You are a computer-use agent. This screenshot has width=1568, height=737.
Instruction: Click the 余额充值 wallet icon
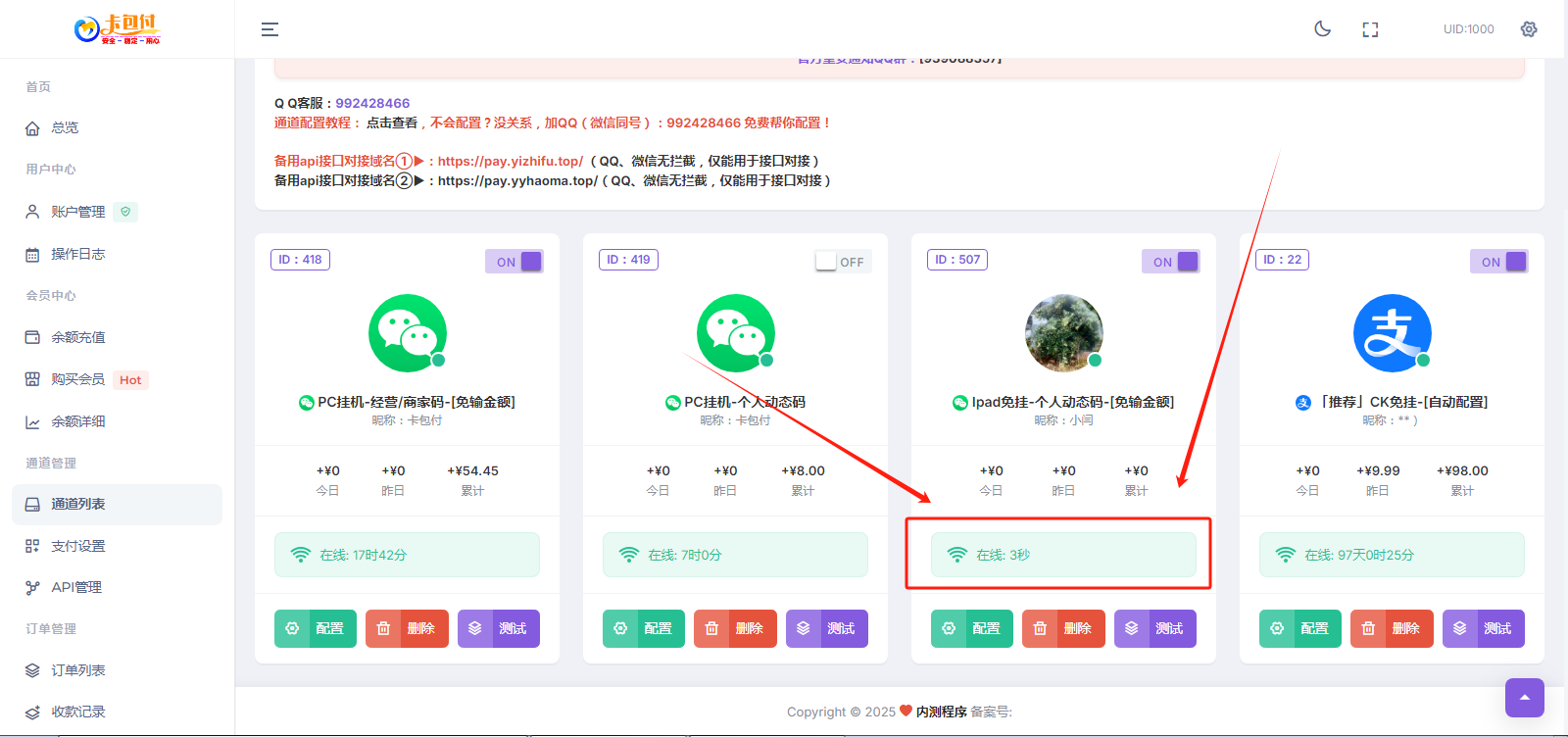(x=32, y=337)
